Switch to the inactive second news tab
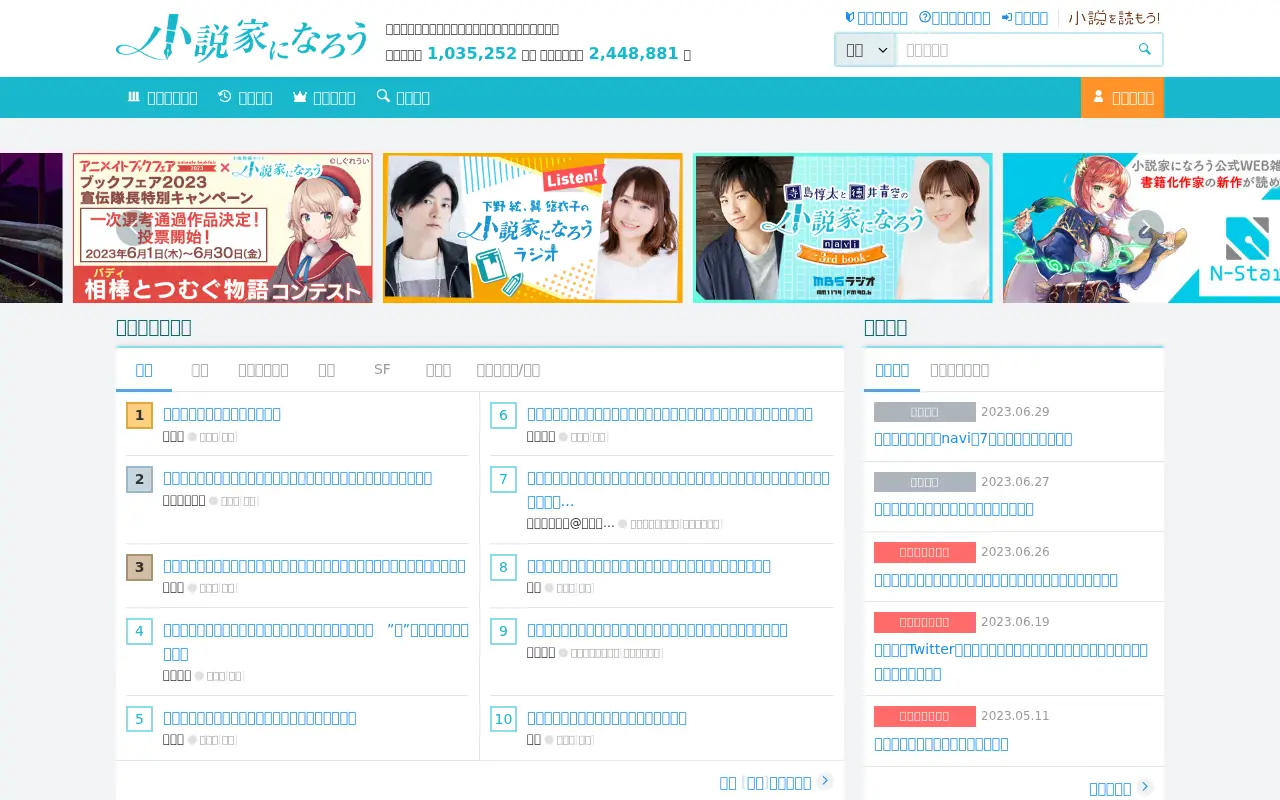The image size is (1280, 800). 959,370
